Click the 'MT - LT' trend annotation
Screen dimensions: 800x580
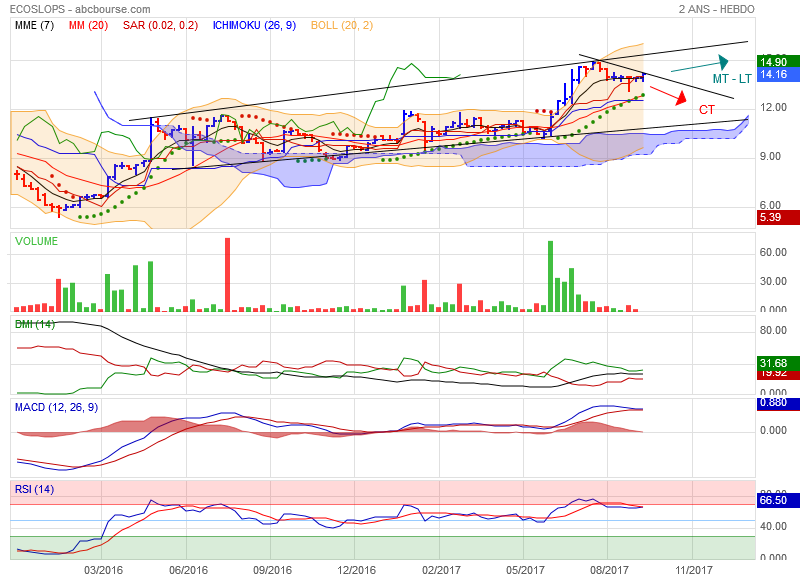point(732,79)
